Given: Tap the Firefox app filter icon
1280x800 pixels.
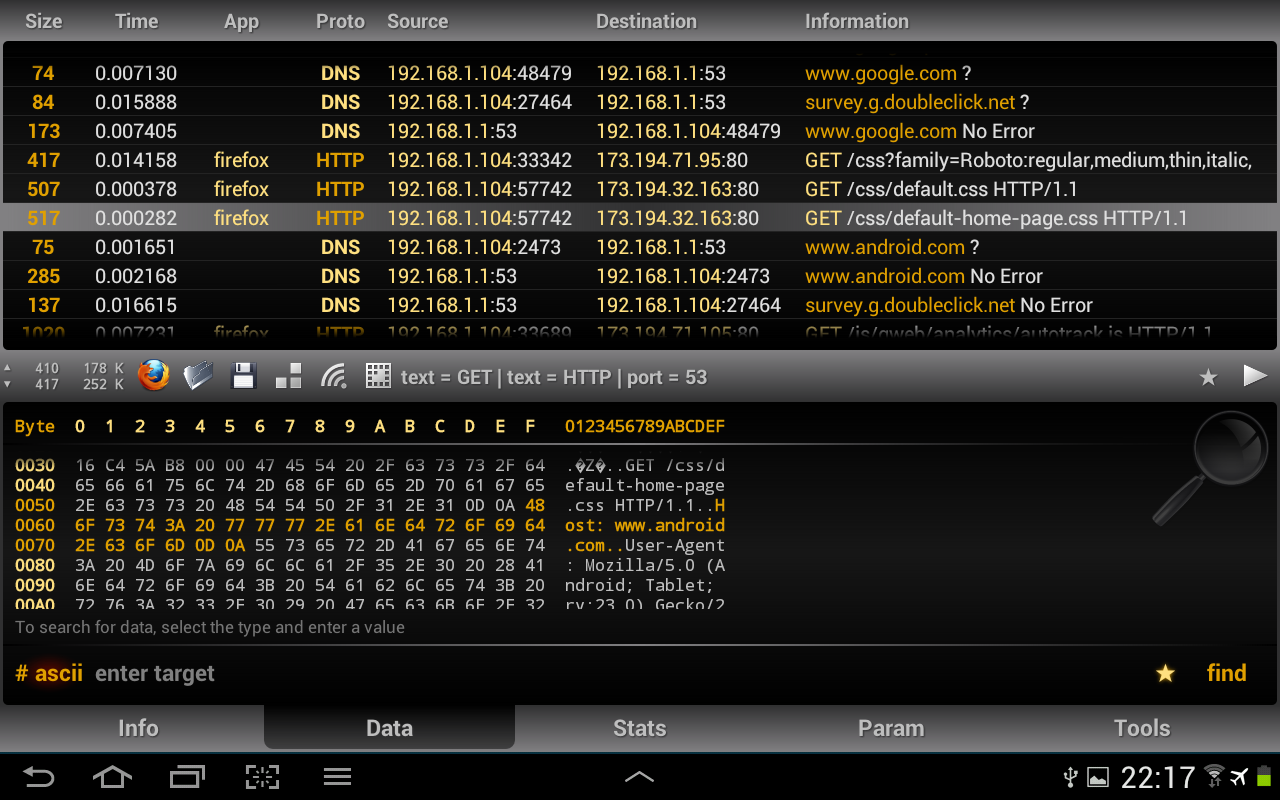Looking at the screenshot, I should (x=154, y=376).
